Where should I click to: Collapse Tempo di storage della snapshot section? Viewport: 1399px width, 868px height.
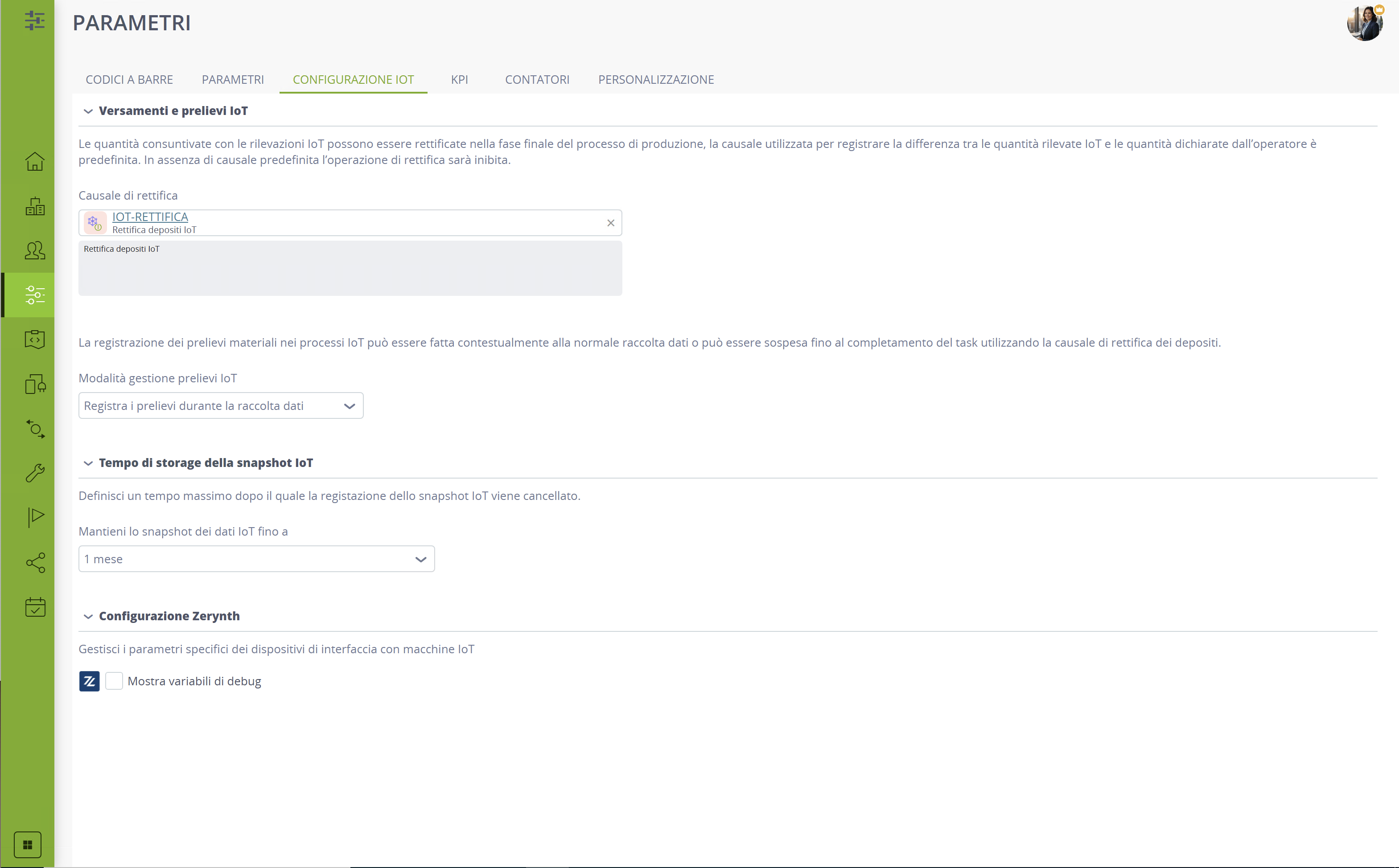[x=88, y=463]
